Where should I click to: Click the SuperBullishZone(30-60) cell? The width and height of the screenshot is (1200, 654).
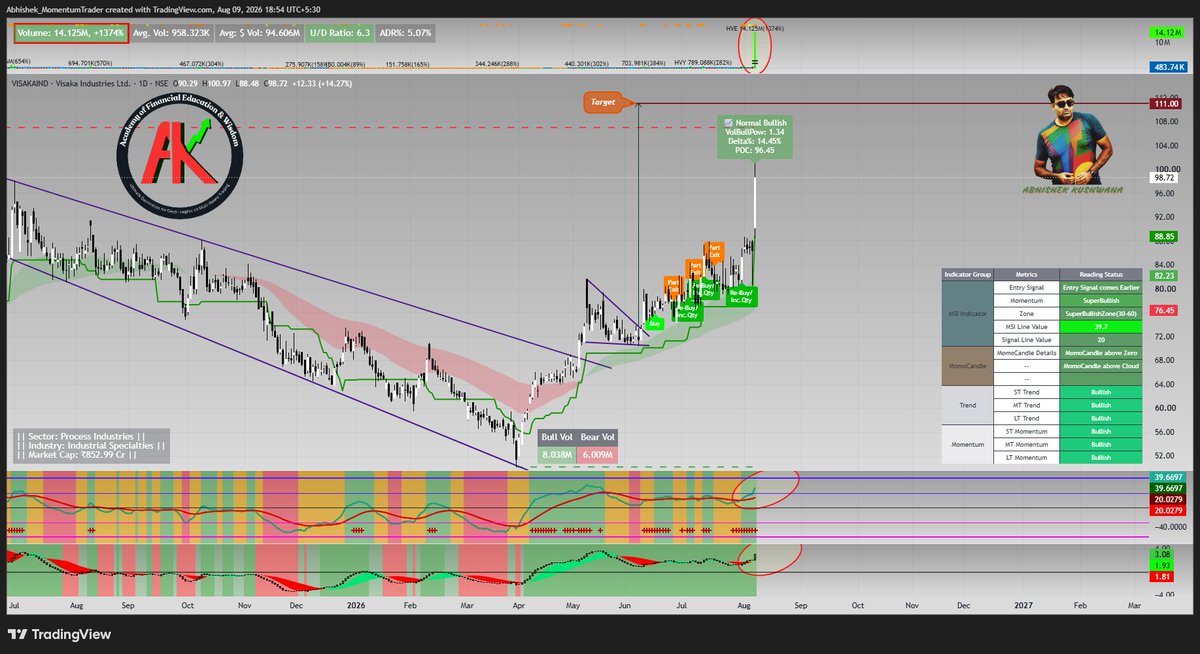[x=1101, y=314]
